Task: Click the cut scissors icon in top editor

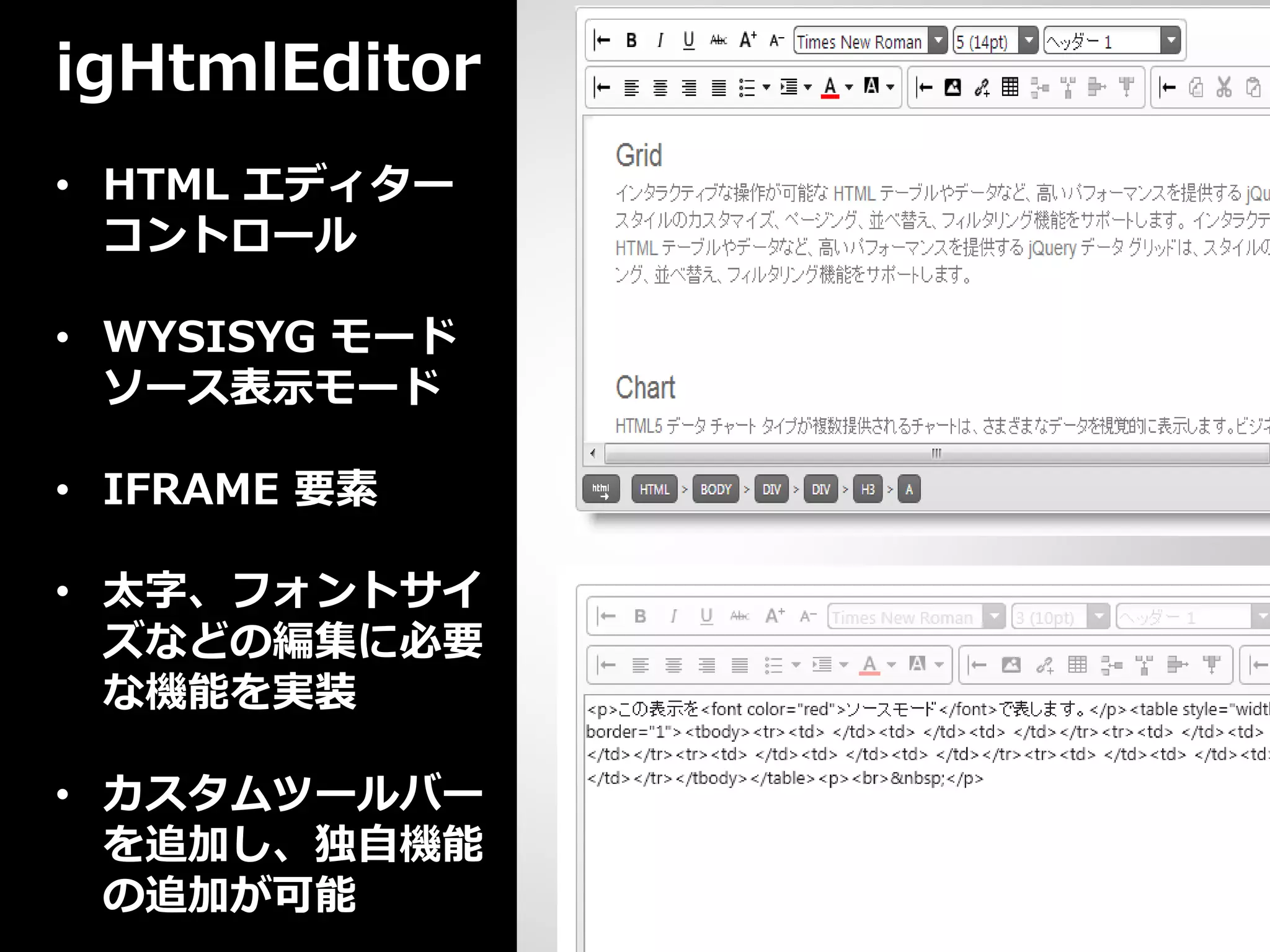Action: click(x=1224, y=87)
